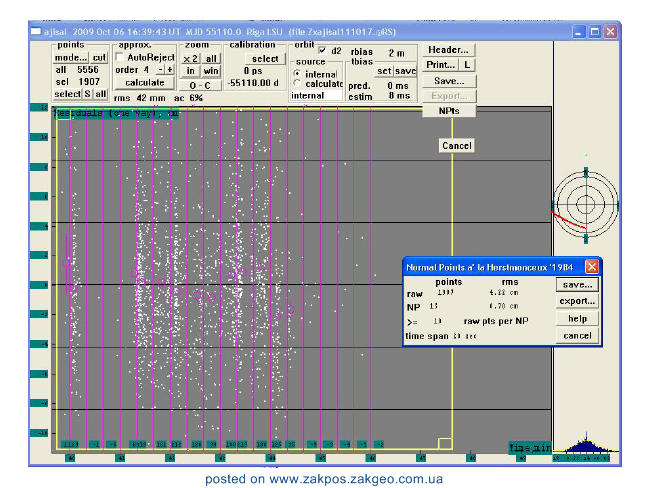650x488 pixels.
Task: Close the Normal Points dialog with its X
Action: pyautogui.click(x=592, y=267)
